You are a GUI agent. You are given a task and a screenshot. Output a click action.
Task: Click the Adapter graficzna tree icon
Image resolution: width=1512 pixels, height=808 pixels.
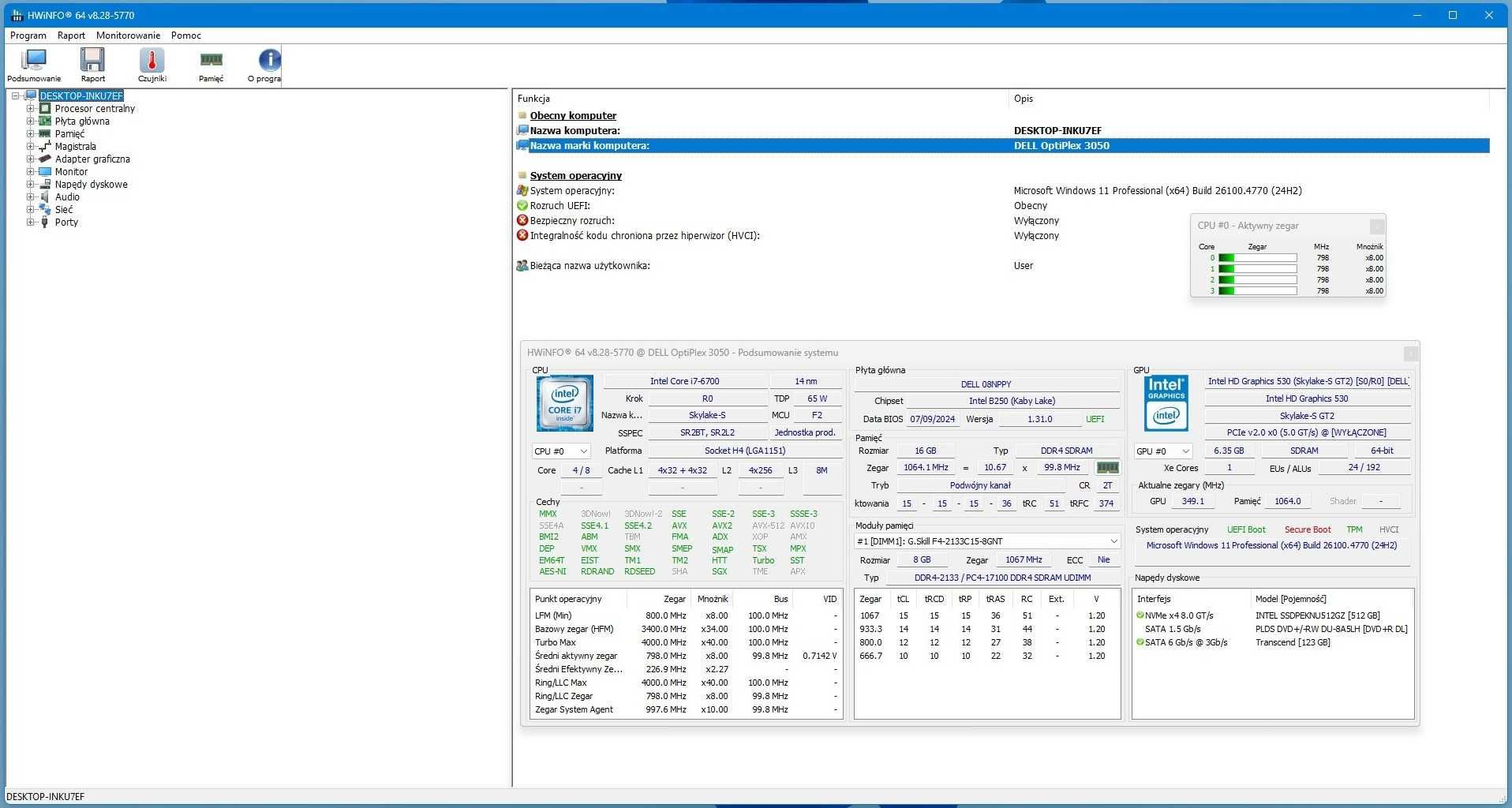point(45,159)
